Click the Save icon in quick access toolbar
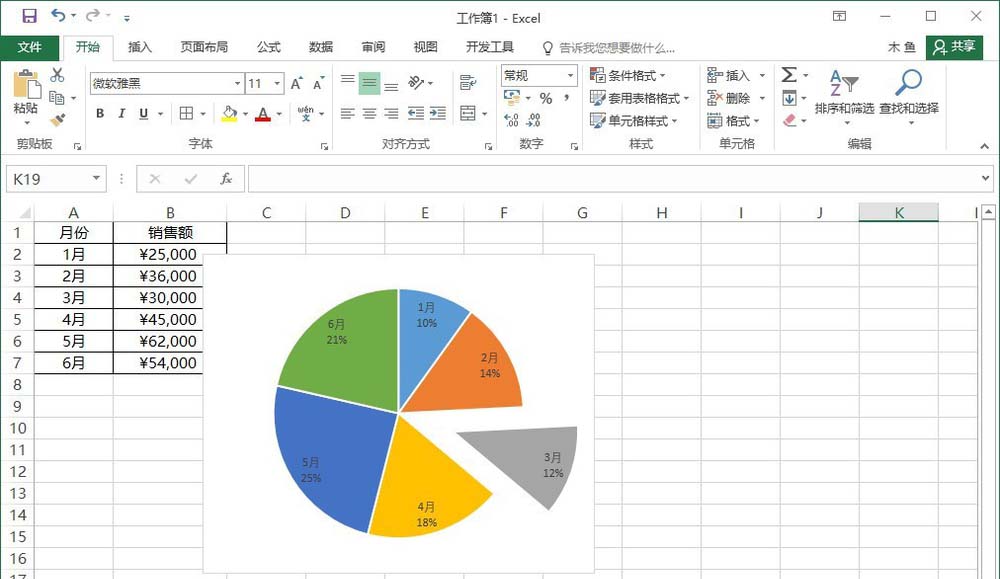 (x=29, y=16)
